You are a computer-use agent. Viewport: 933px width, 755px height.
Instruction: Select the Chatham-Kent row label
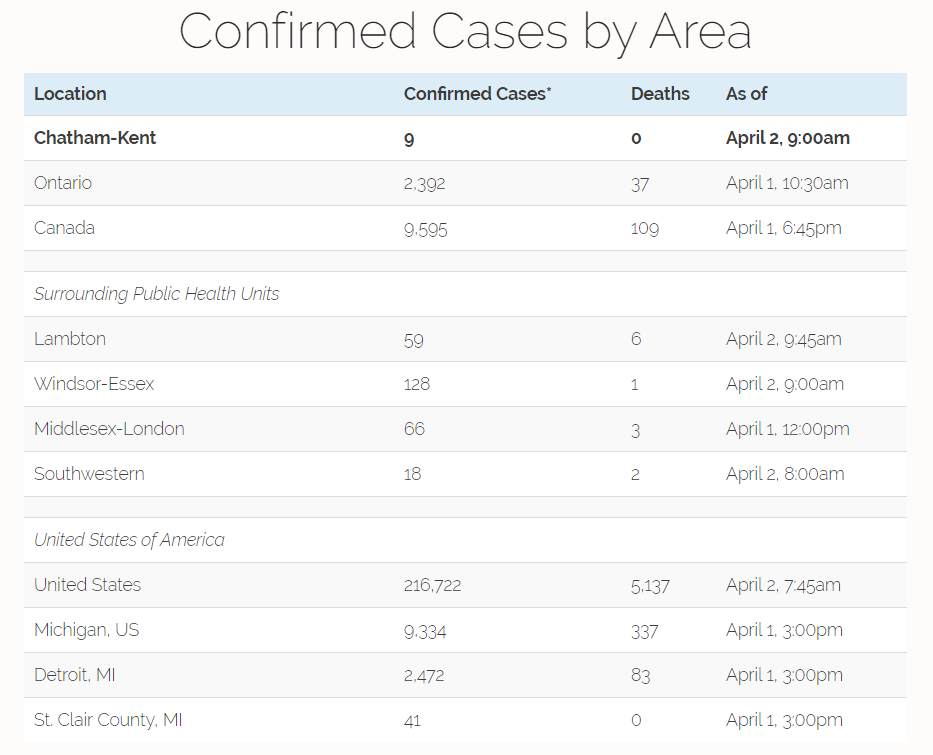click(x=95, y=138)
